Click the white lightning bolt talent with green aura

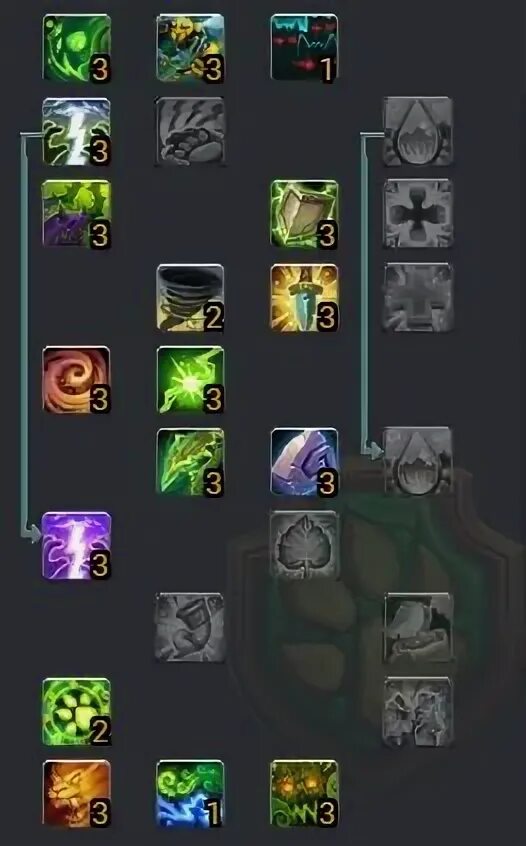(x=77, y=132)
